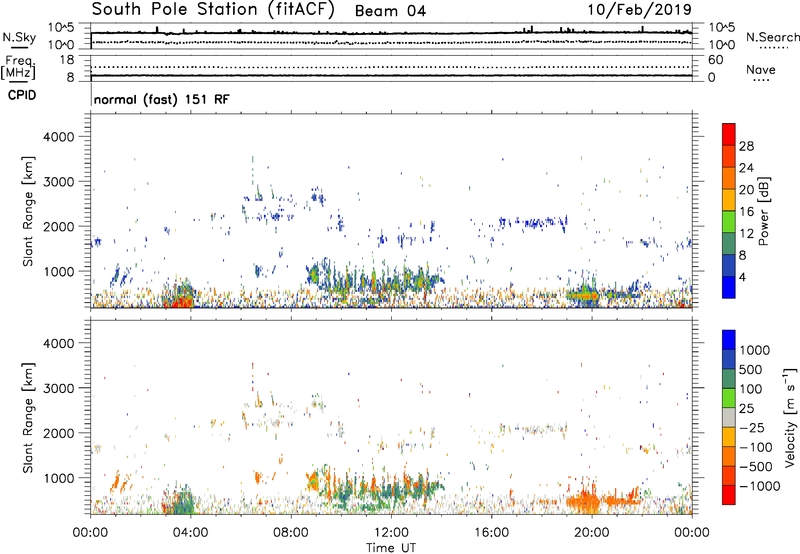Click the "4" power colorbar label

(742, 278)
